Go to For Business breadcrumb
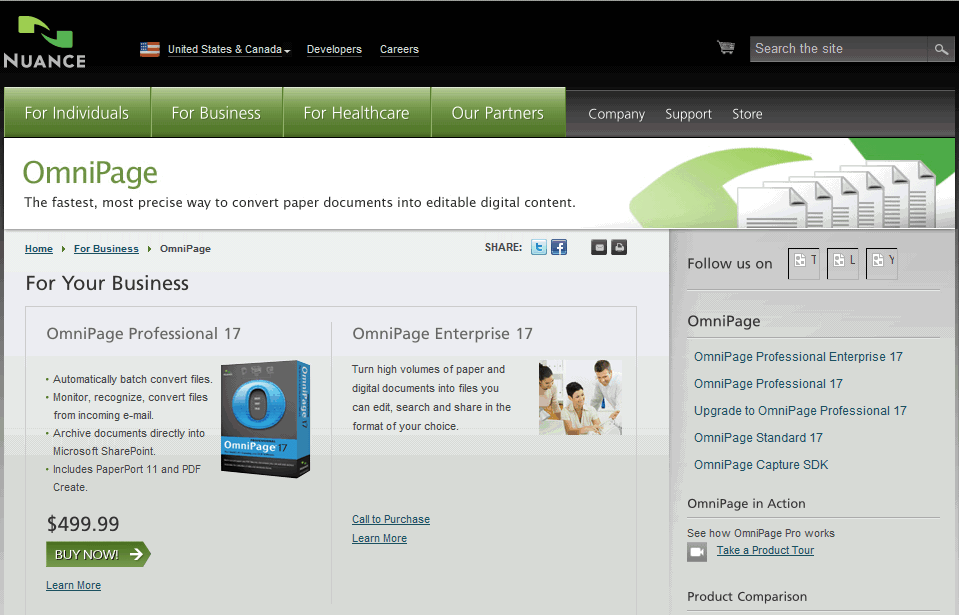Image resolution: width=959 pixels, height=615 pixels. pos(106,249)
